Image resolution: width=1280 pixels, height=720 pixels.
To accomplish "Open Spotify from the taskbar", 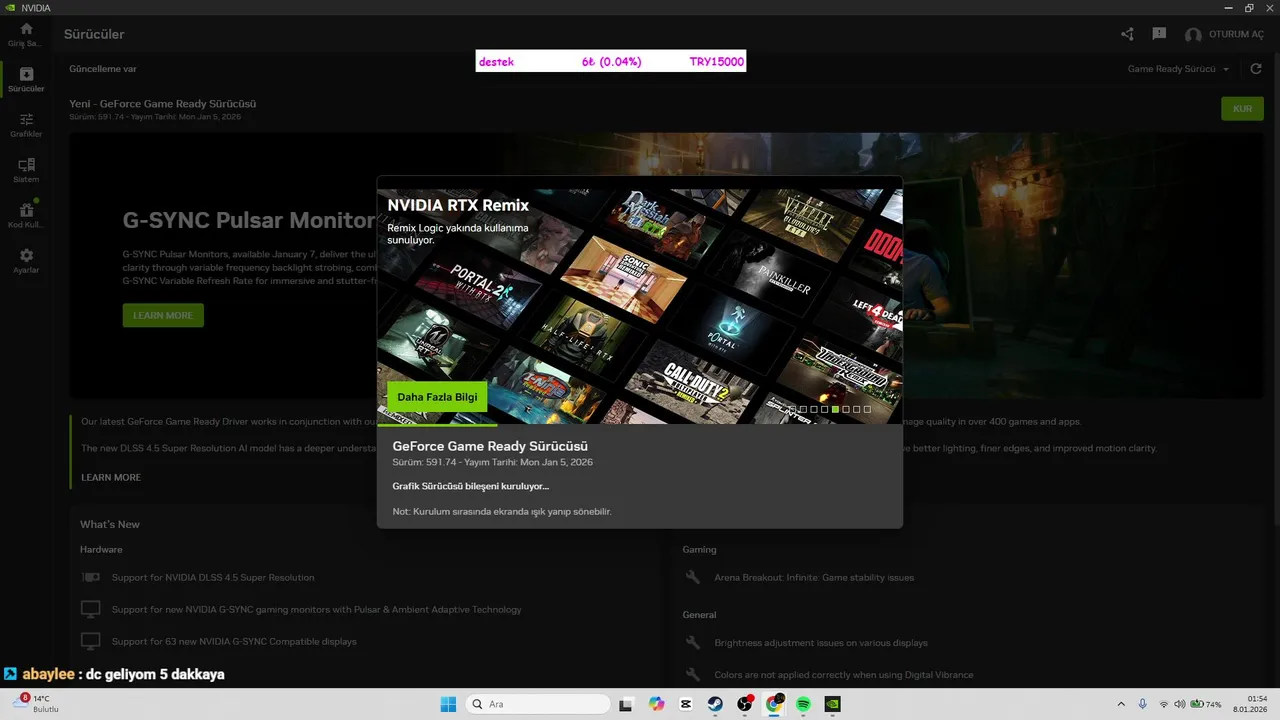I will 804,704.
